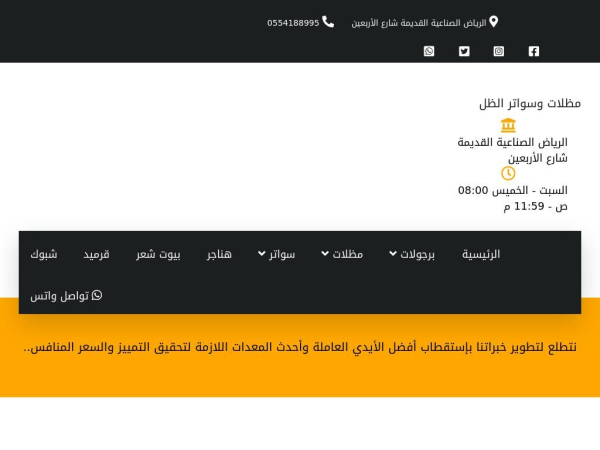Viewport: 600px width, 450px height.
Task: Open the Twitter social icon
Action: [464, 51]
